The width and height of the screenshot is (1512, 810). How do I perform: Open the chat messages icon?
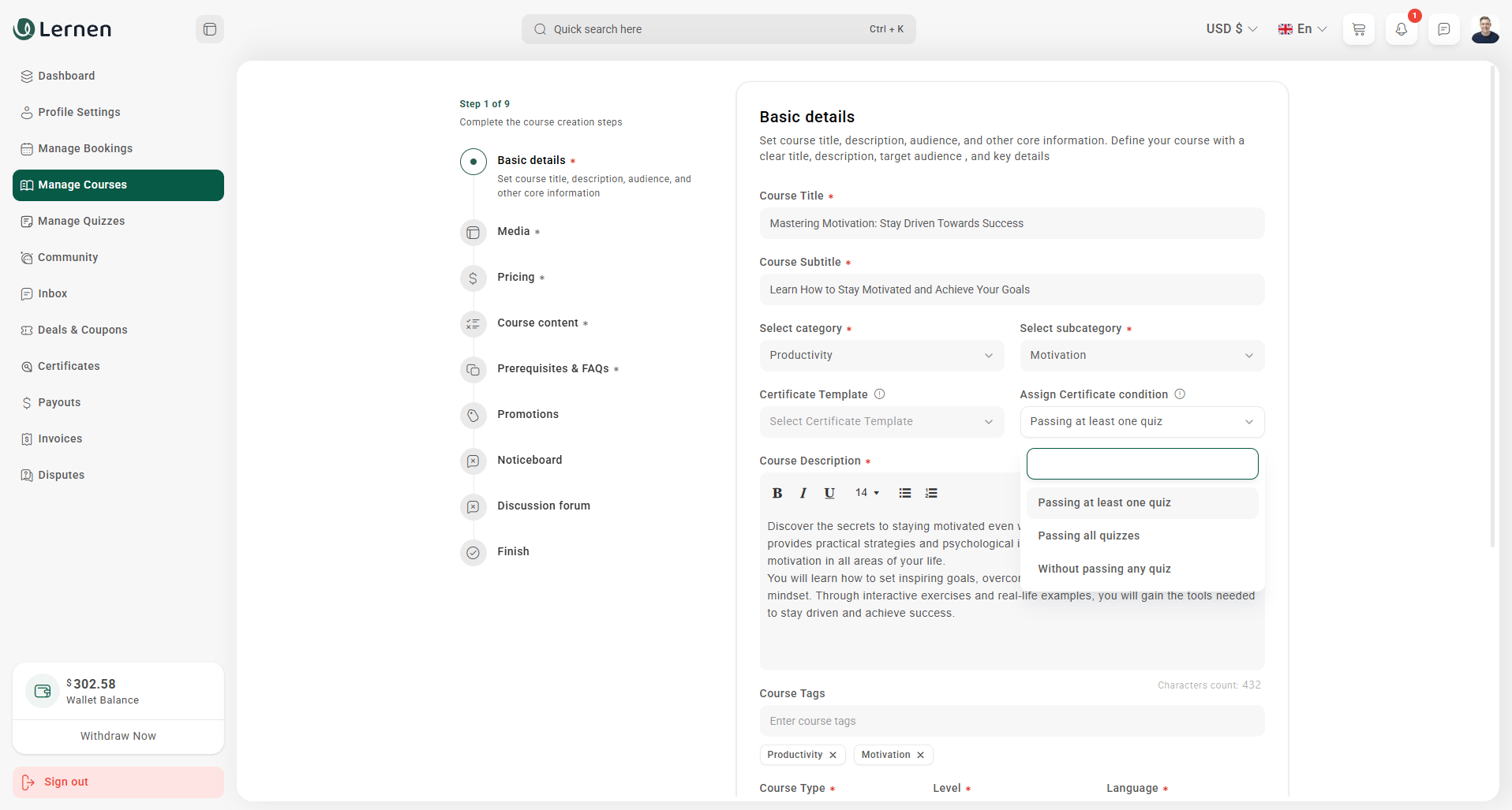click(x=1443, y=29)
